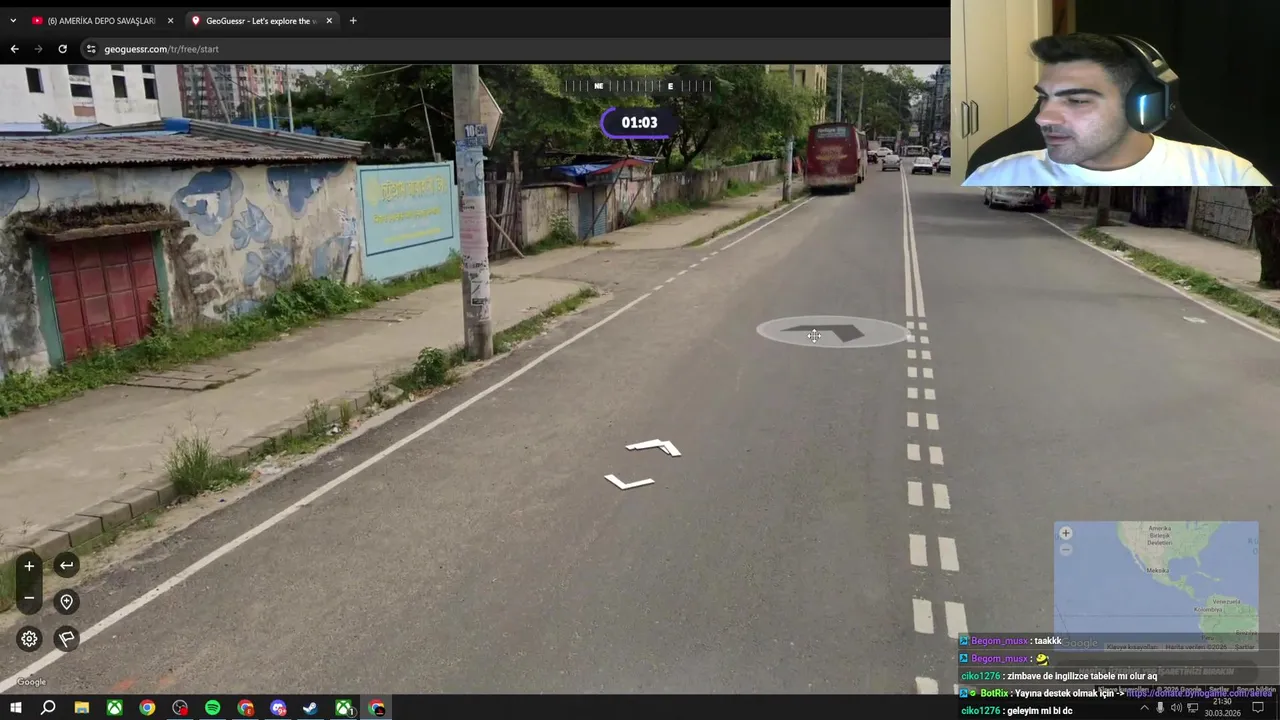Image resolution: width=1280 pixels, height=720 pixels.
Task: Reload the GeoGuessr page
Action: pos(62,49)
